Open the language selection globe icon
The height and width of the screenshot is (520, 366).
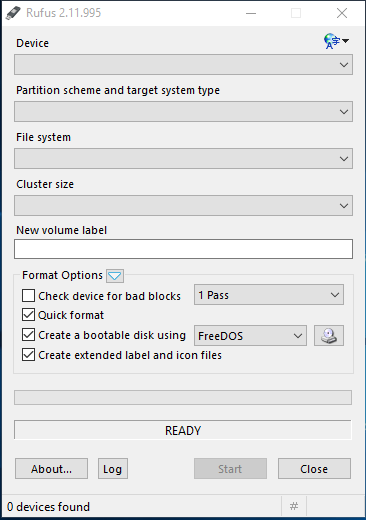336,41
